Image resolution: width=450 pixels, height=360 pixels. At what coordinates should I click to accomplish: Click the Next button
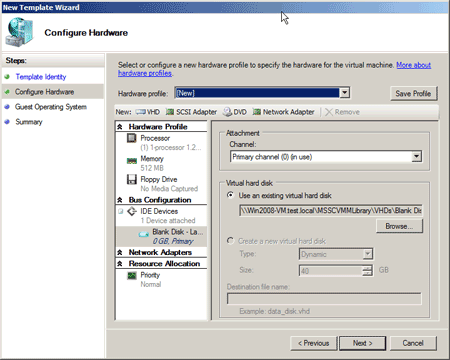(363, 343)
